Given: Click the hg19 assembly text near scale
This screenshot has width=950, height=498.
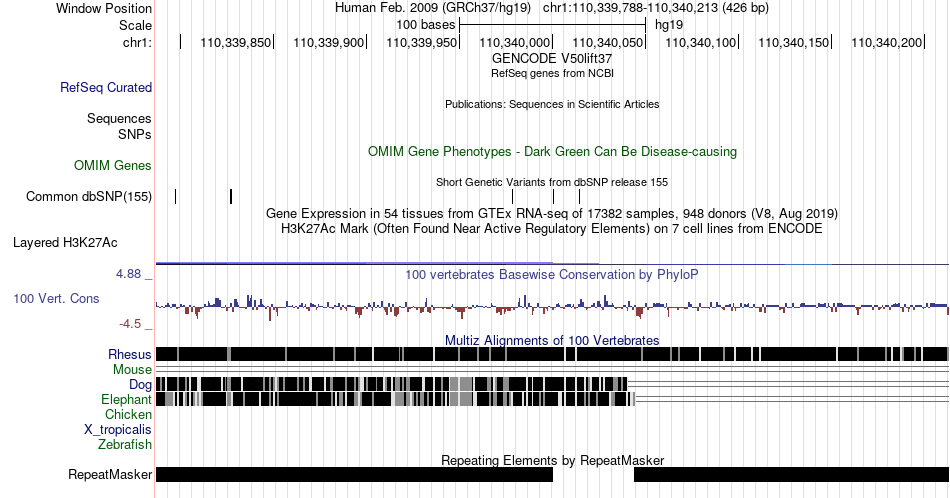Looking at the screenshot, I should click(x=669, y=25).
